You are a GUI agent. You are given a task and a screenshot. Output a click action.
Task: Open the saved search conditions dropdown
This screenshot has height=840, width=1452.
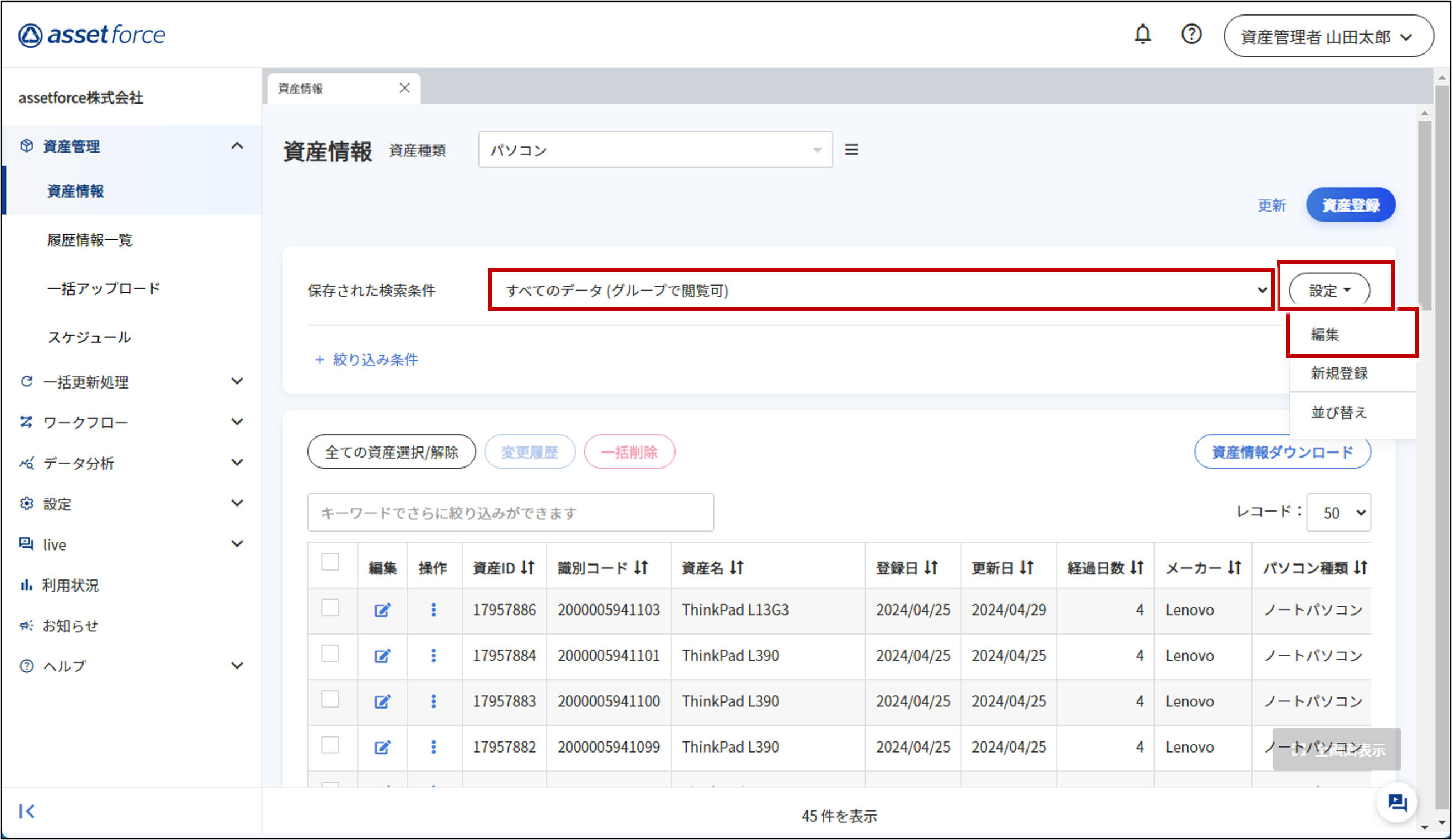coord(881,290)
